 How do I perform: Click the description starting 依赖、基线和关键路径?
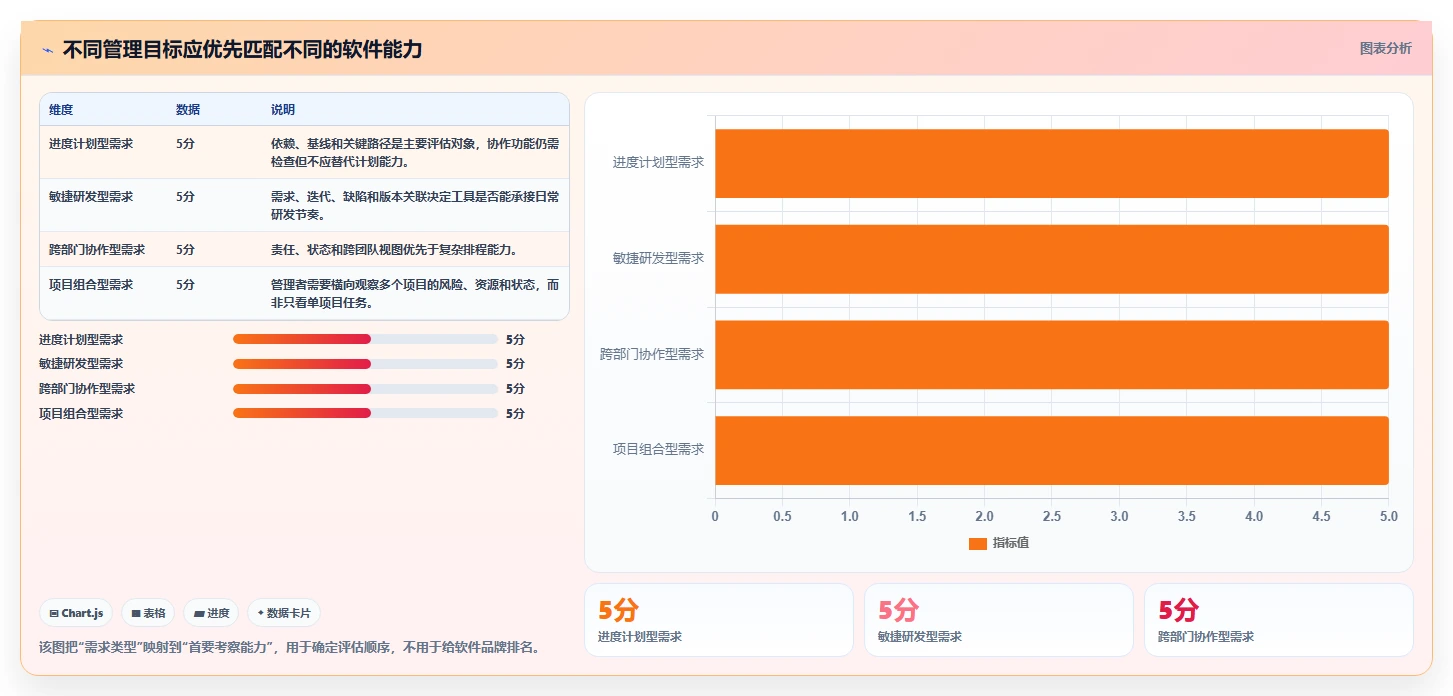click(415, 153)
